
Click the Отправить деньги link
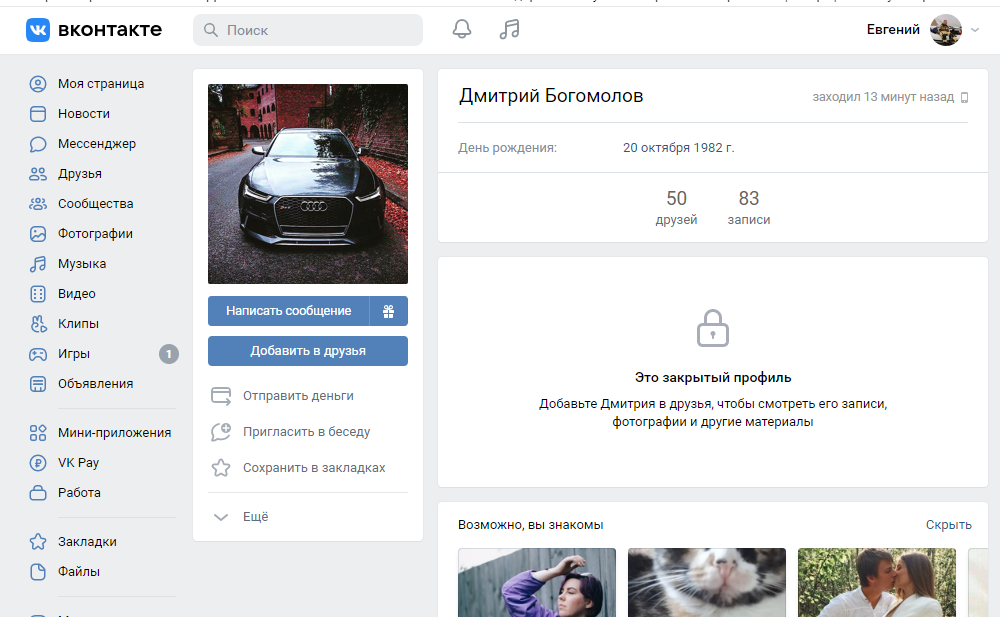[298, 396]
